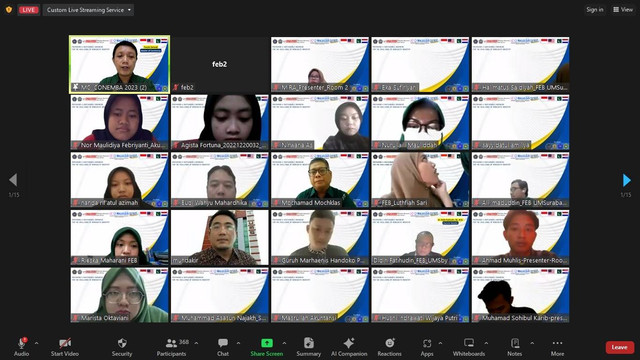
Task: Click the red LIVE indicator
Action: point(28,10)
